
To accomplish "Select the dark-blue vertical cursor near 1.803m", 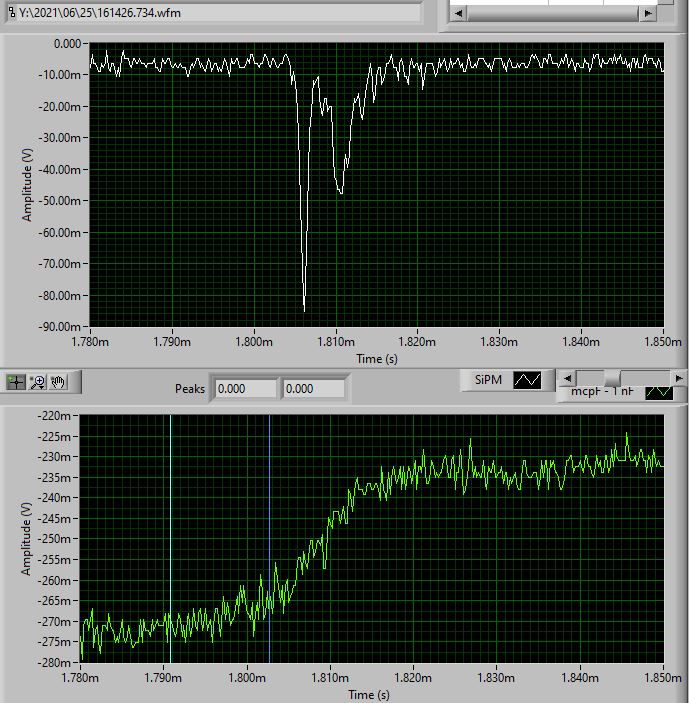I will 269,538.
